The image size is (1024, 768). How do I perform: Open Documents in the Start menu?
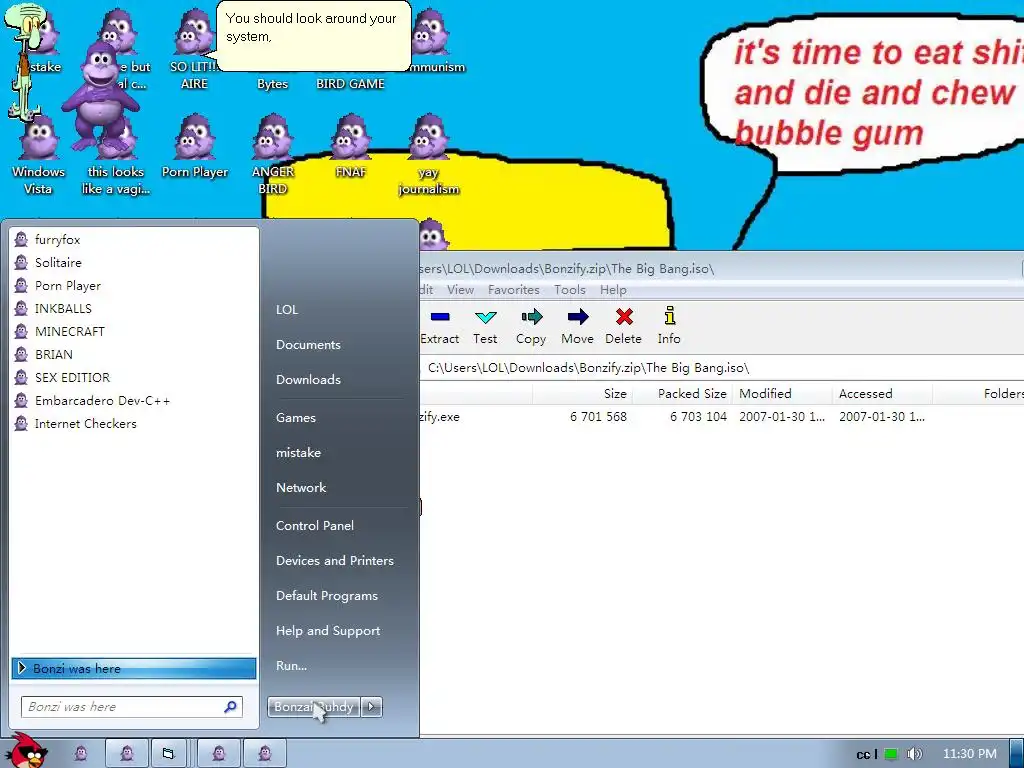308,345
